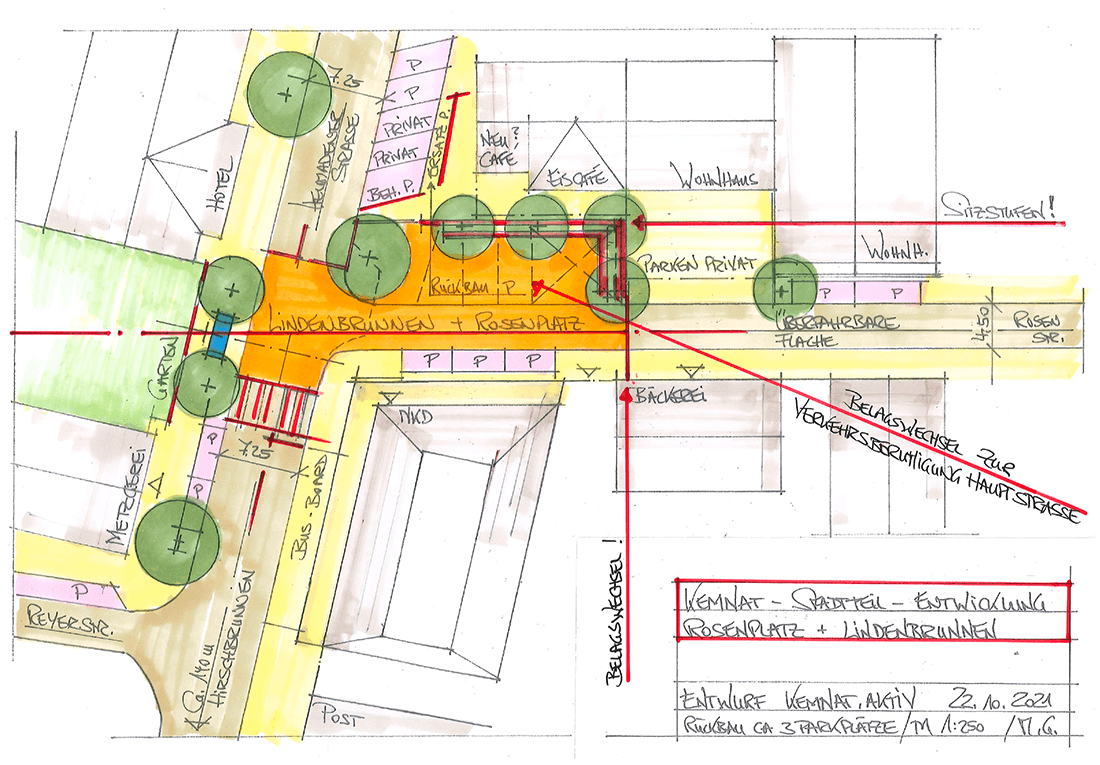Click the vertical "BELAGSWECHSEL!" annotation
Image resolution: width=1100 pixels, height=765 pixels.
pos(615,611)
